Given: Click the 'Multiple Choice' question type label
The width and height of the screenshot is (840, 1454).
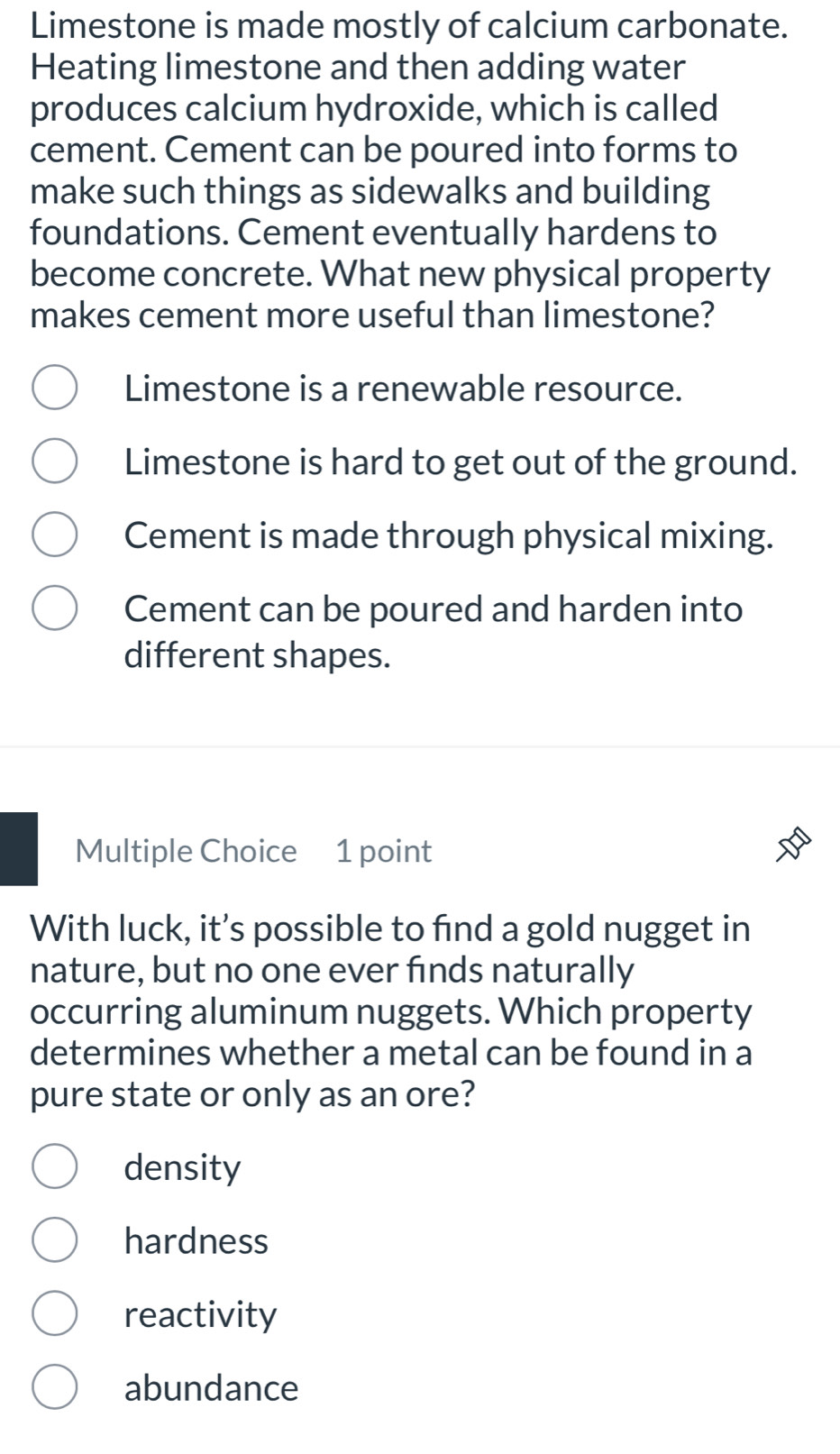Looking at the screenshot, I should (186, 851).
